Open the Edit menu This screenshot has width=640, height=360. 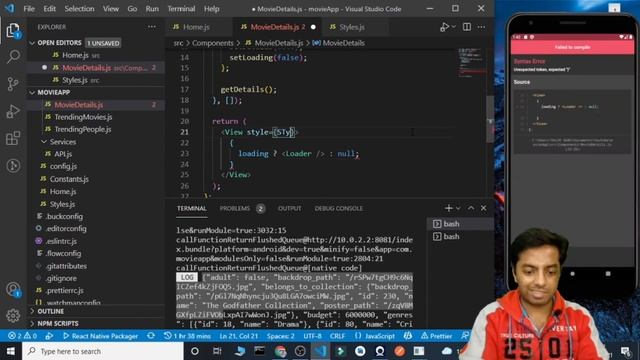click(49, 9)
